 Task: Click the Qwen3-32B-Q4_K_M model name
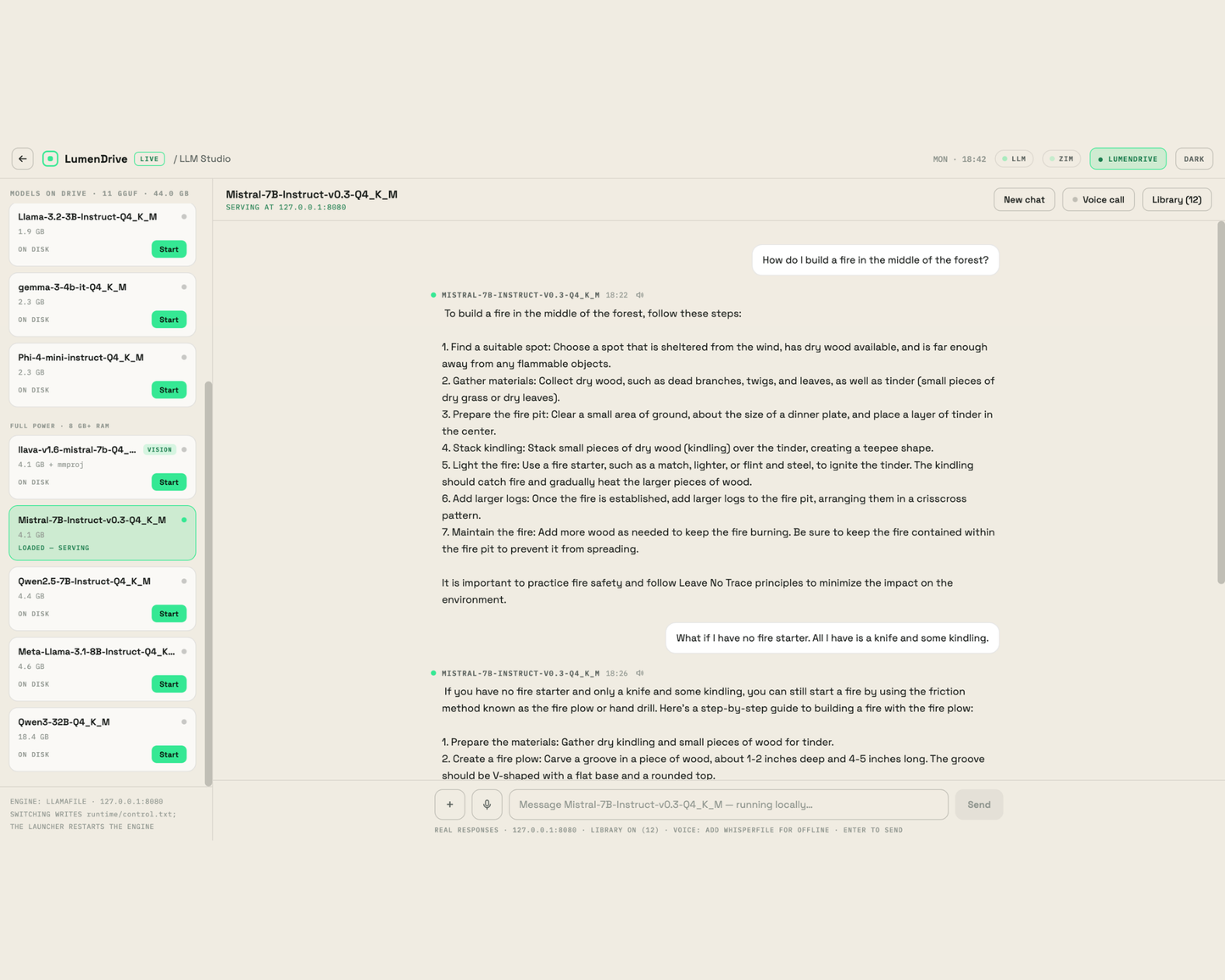64,722
